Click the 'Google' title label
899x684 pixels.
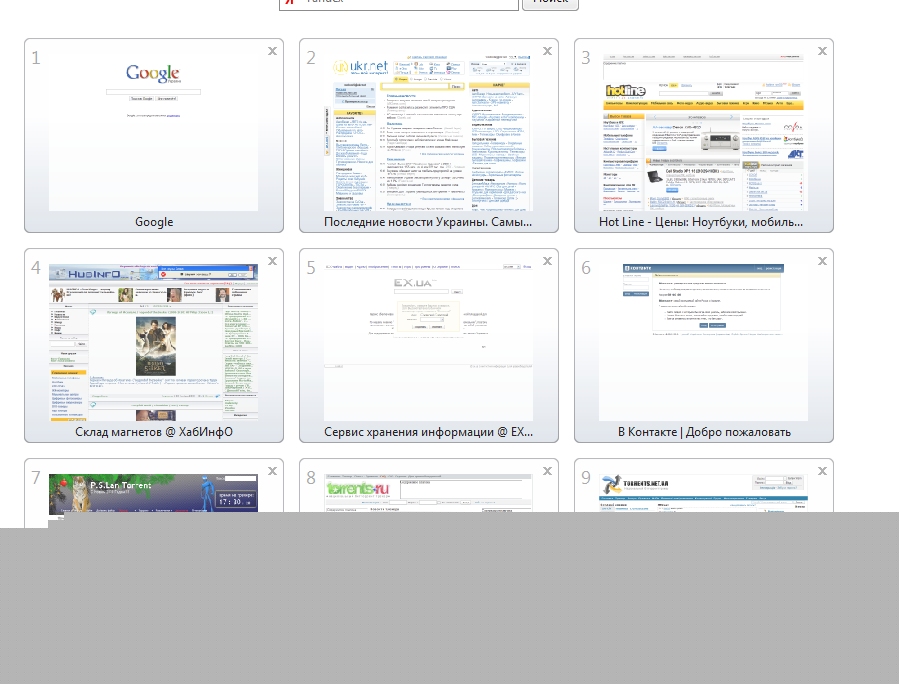pyautogui.click(x=154, y=222)
